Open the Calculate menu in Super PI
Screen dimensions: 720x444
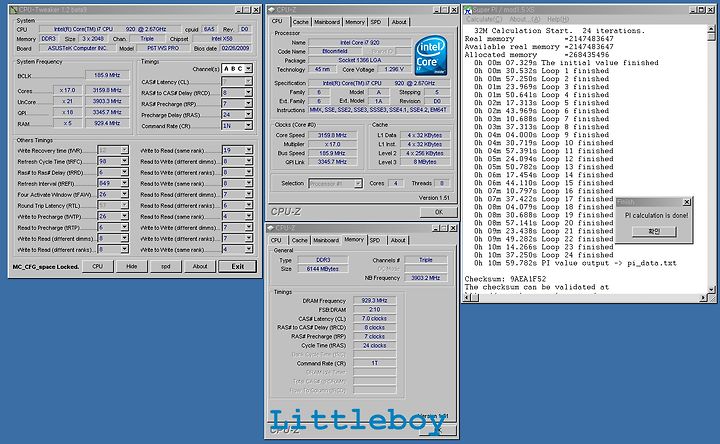click(484, 19)
